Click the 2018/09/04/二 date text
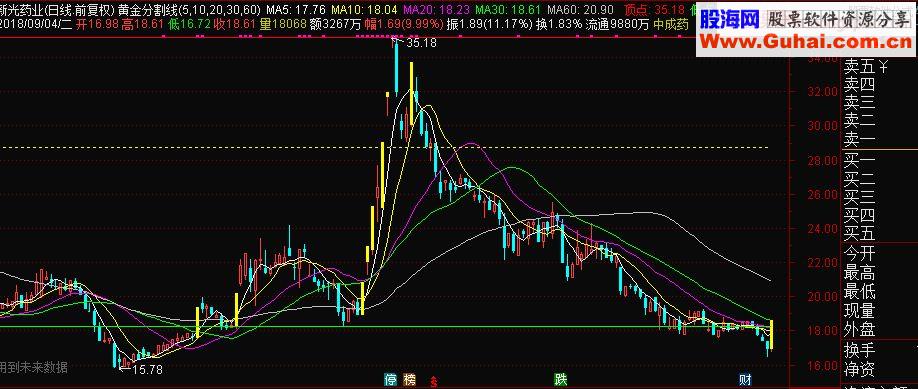This screenshot has height=389, width=918. pos(35,24)
